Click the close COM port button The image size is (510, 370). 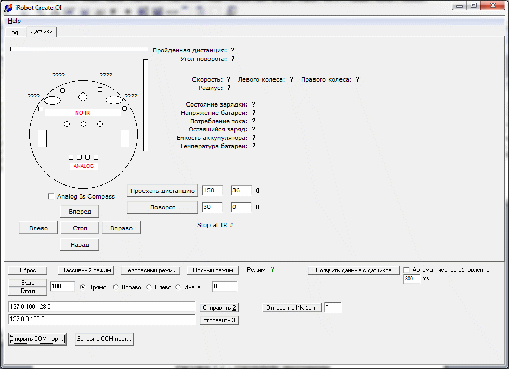click(x=104, y=339)
